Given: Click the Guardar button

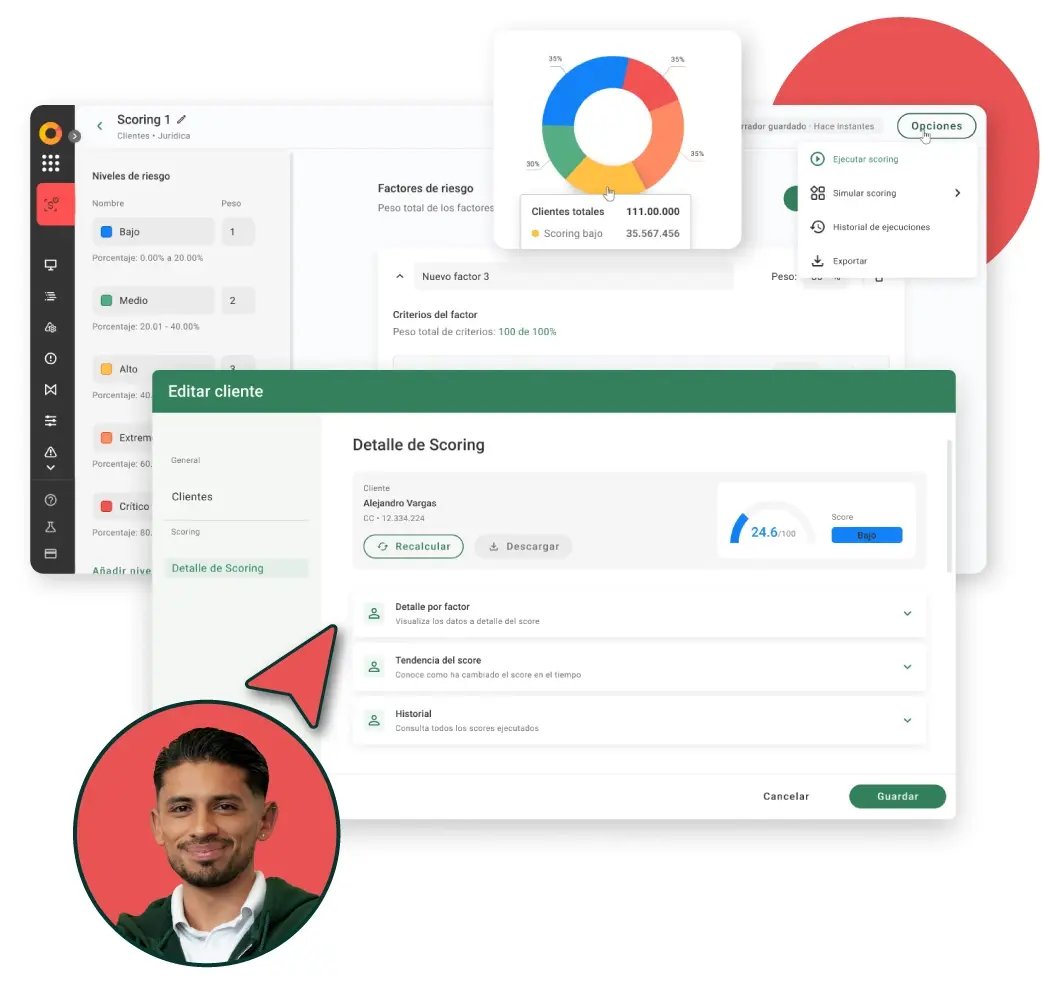Looking at the screenshot, I should coord(897,797).
